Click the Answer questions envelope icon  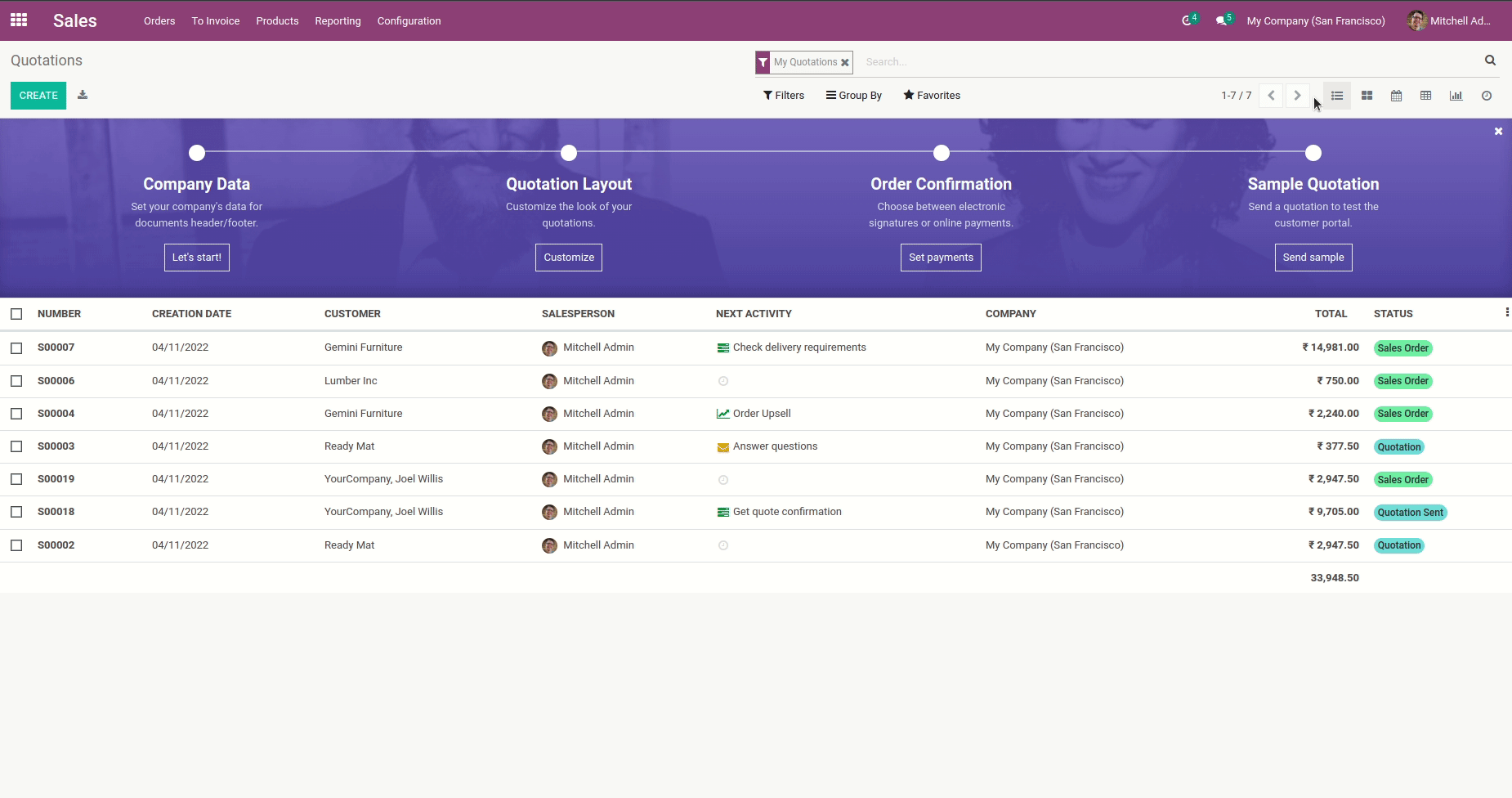(x=722, y=447)
